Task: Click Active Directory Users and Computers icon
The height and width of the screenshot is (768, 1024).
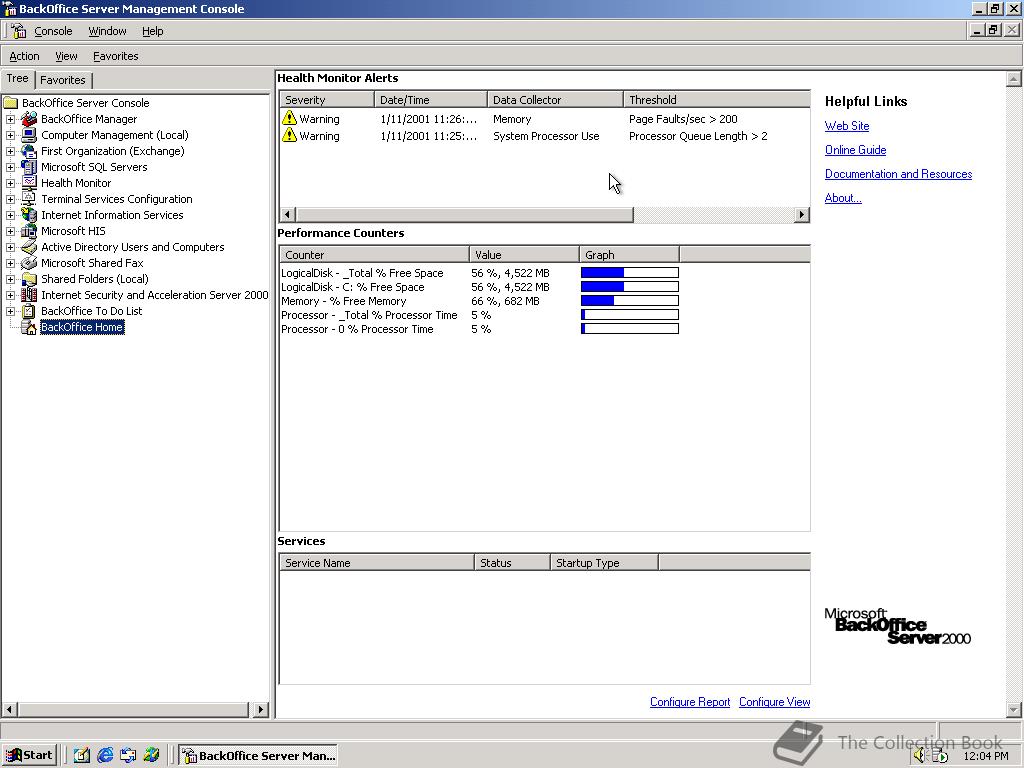Action: coord(29,247)
